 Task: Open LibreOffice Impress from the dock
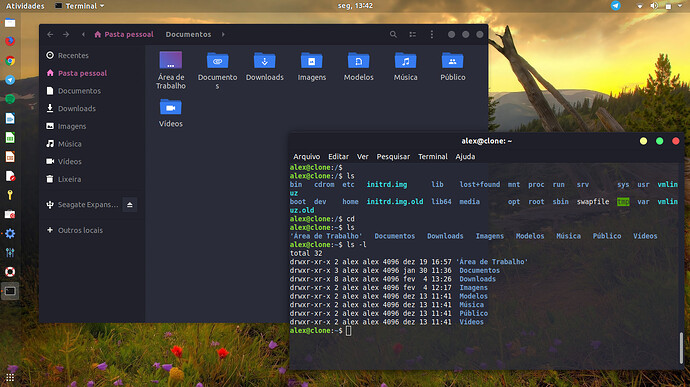pyautogui.click(x=10, y=157)
